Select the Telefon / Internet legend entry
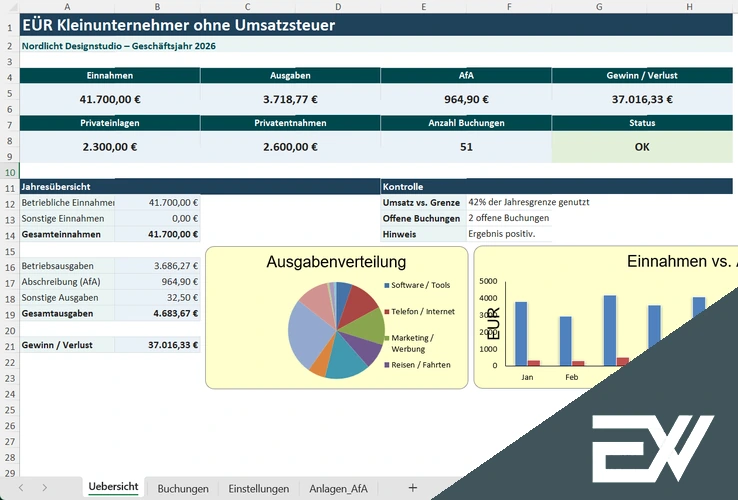Image resolution: width=738 pixels, height=500 pixels. tap(422, 311)
